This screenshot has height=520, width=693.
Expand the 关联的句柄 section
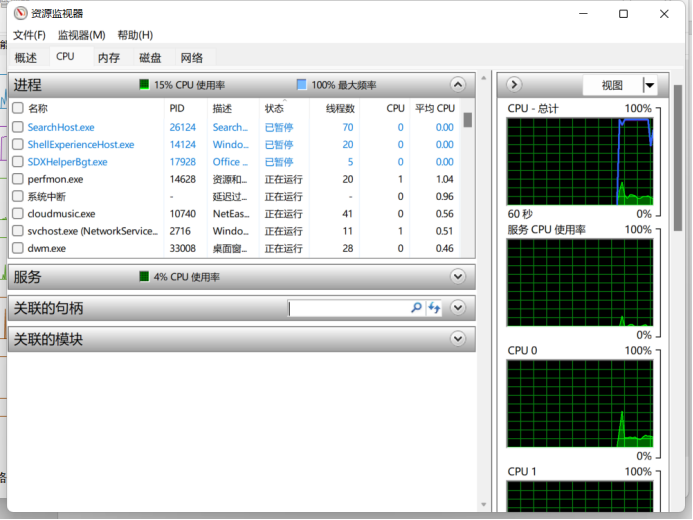[458, 307]
